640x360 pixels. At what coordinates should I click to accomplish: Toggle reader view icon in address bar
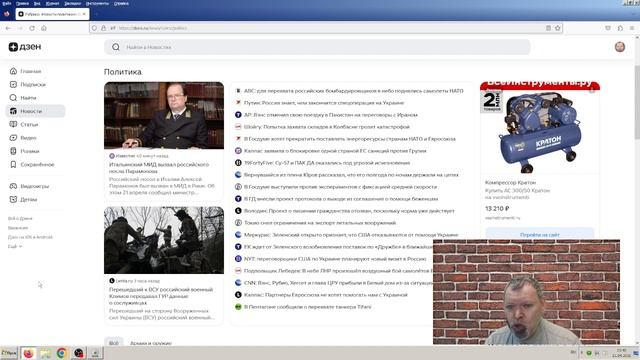click(548, 28)
